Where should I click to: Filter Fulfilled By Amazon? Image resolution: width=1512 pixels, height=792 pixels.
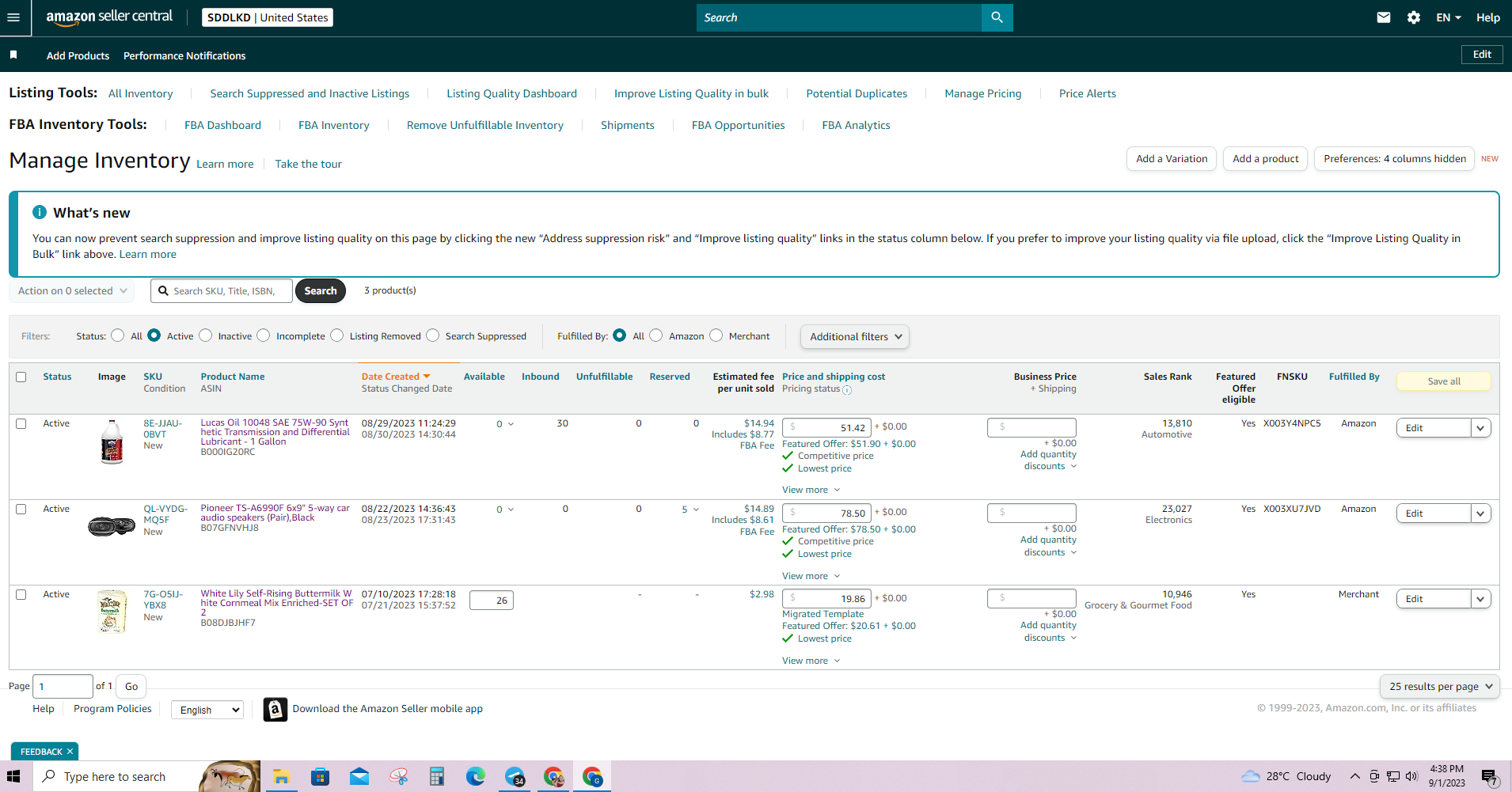pyautogui.click(x=656, y=335)
